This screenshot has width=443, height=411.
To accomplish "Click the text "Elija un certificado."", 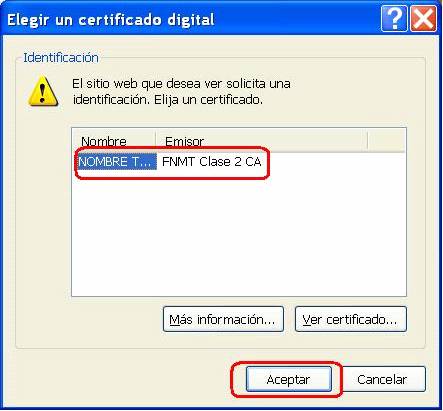I will [208, 100].
